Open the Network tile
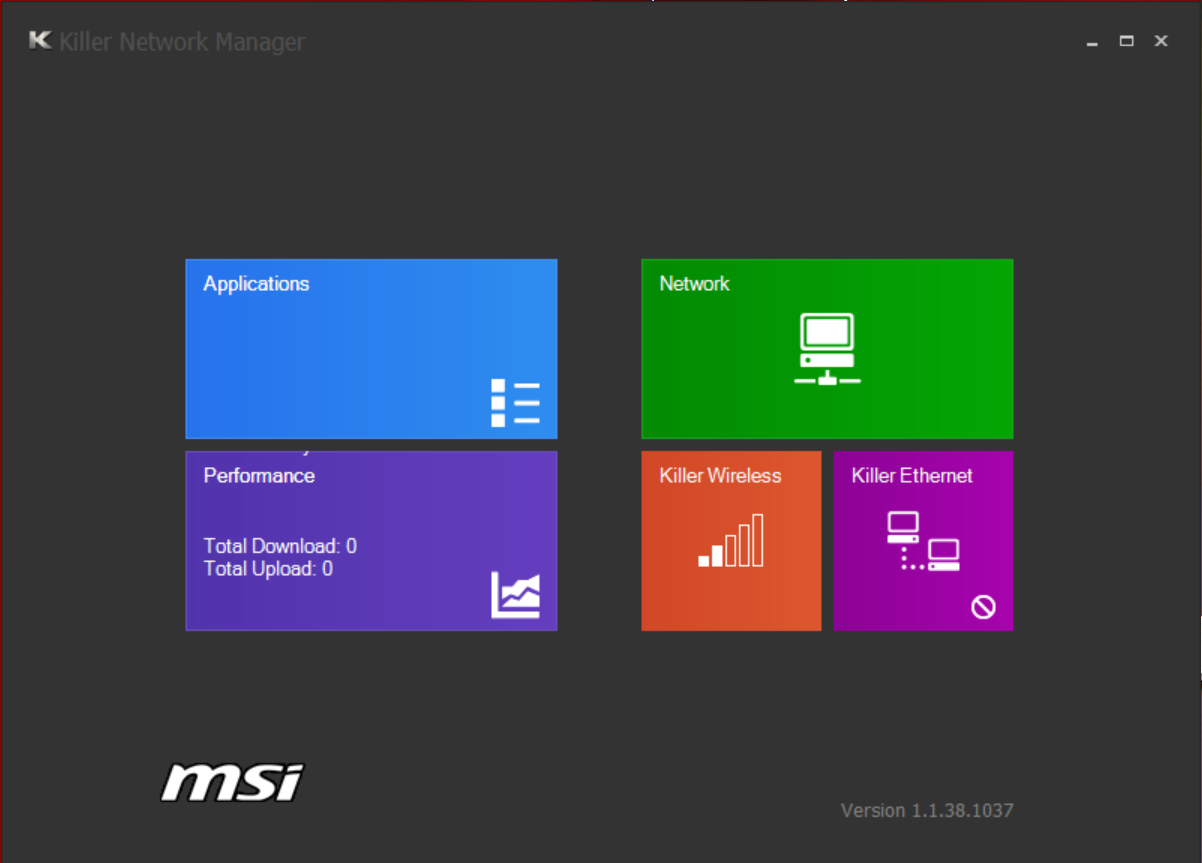The image size is (1202, 863). click(x=827, y=349)
